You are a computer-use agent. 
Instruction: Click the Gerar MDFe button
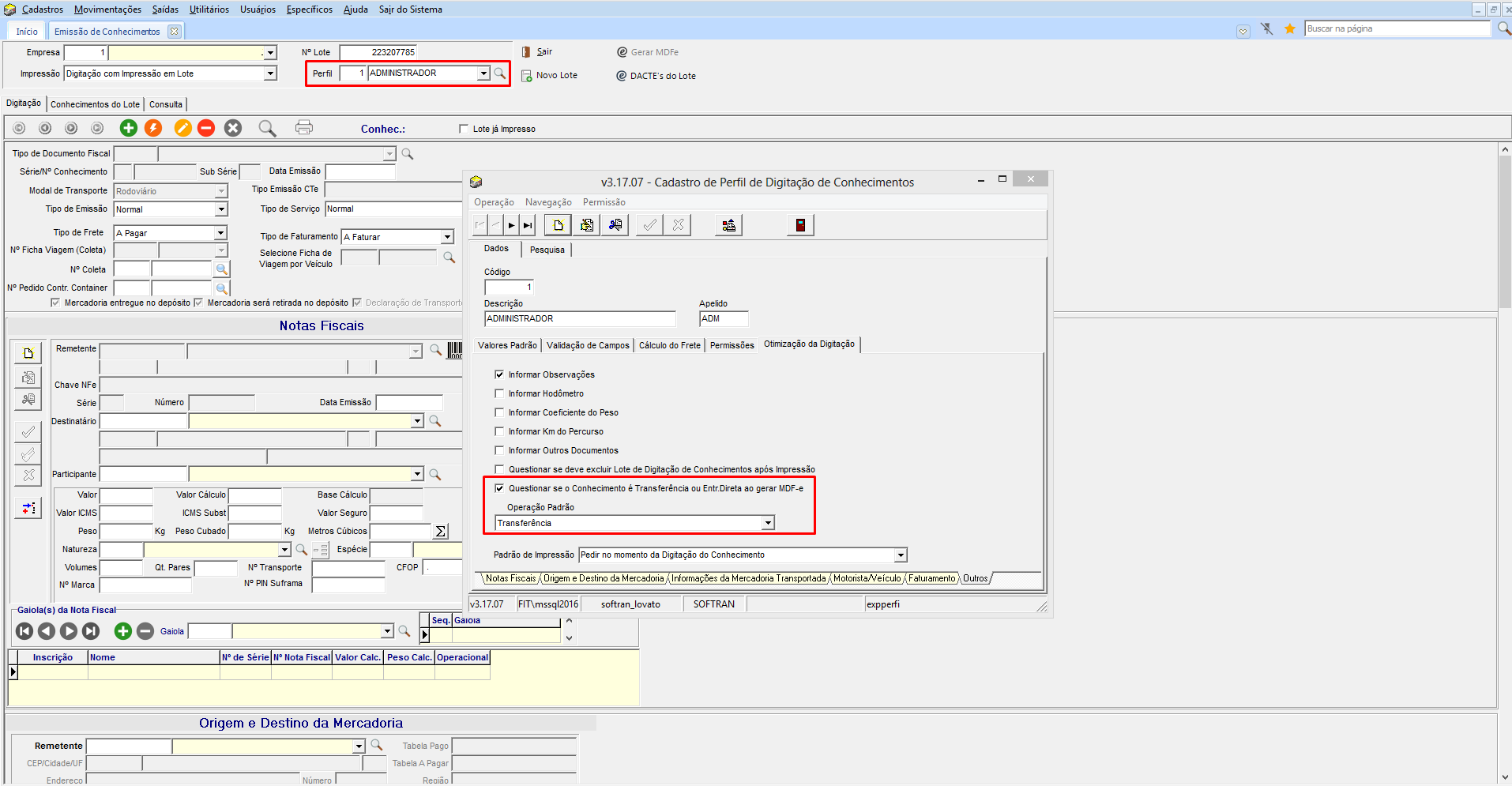pyautogui.click(x=647, y=52)
